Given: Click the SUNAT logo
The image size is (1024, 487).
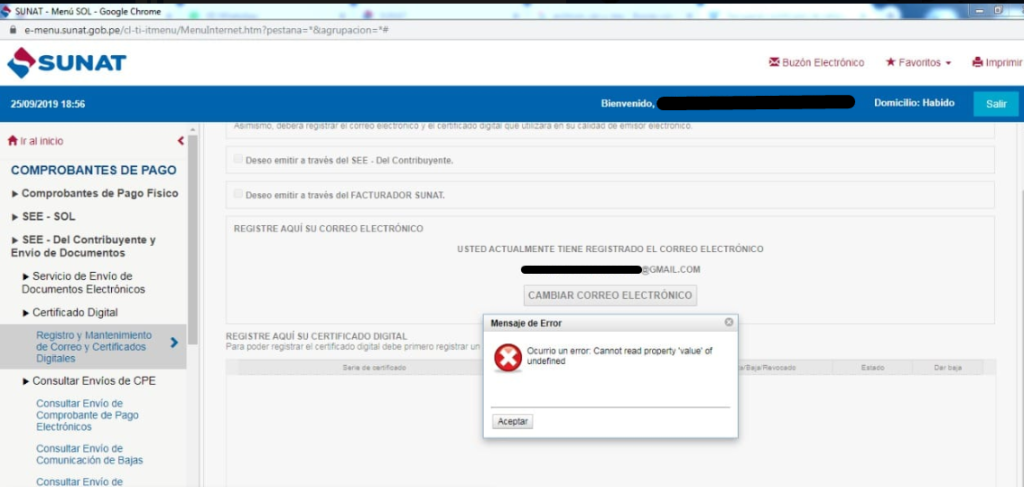Looking at the screenshot, I should tap(67, 63).
